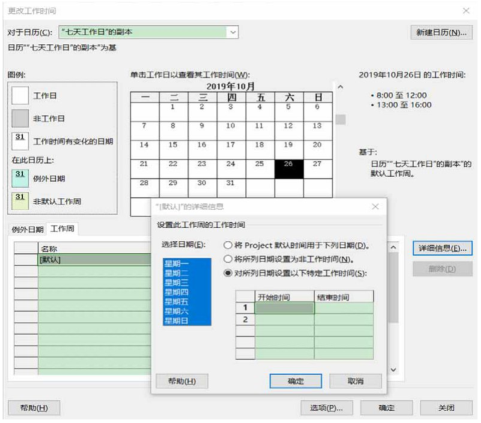Close the 更改工作时间 window
The height and width of the screenshot is (423, 481).
pyautogui.click(x=466, y=11)
